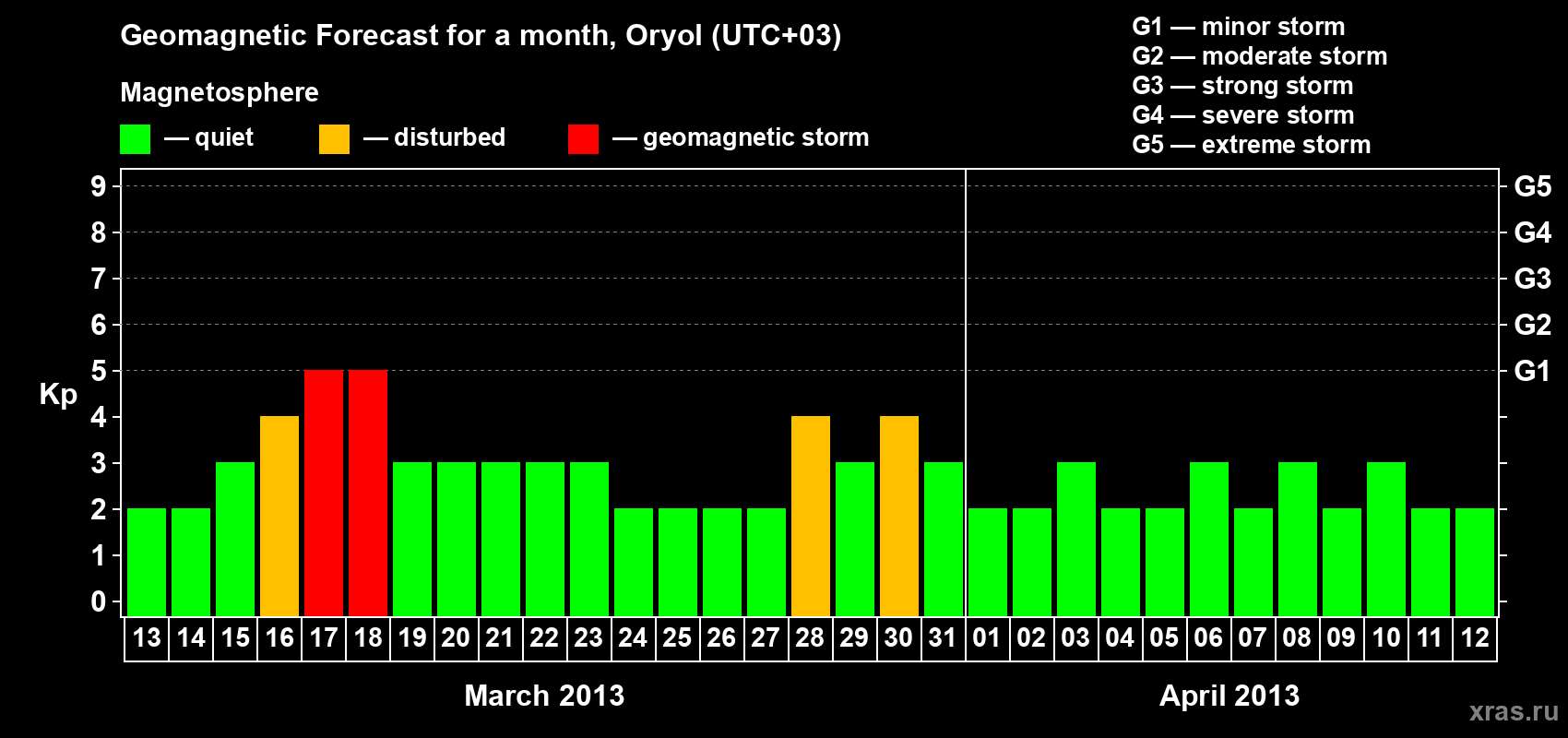Click the 'April 2013' month label
Screen dimensions: 1568x738
click(1229, 696)
